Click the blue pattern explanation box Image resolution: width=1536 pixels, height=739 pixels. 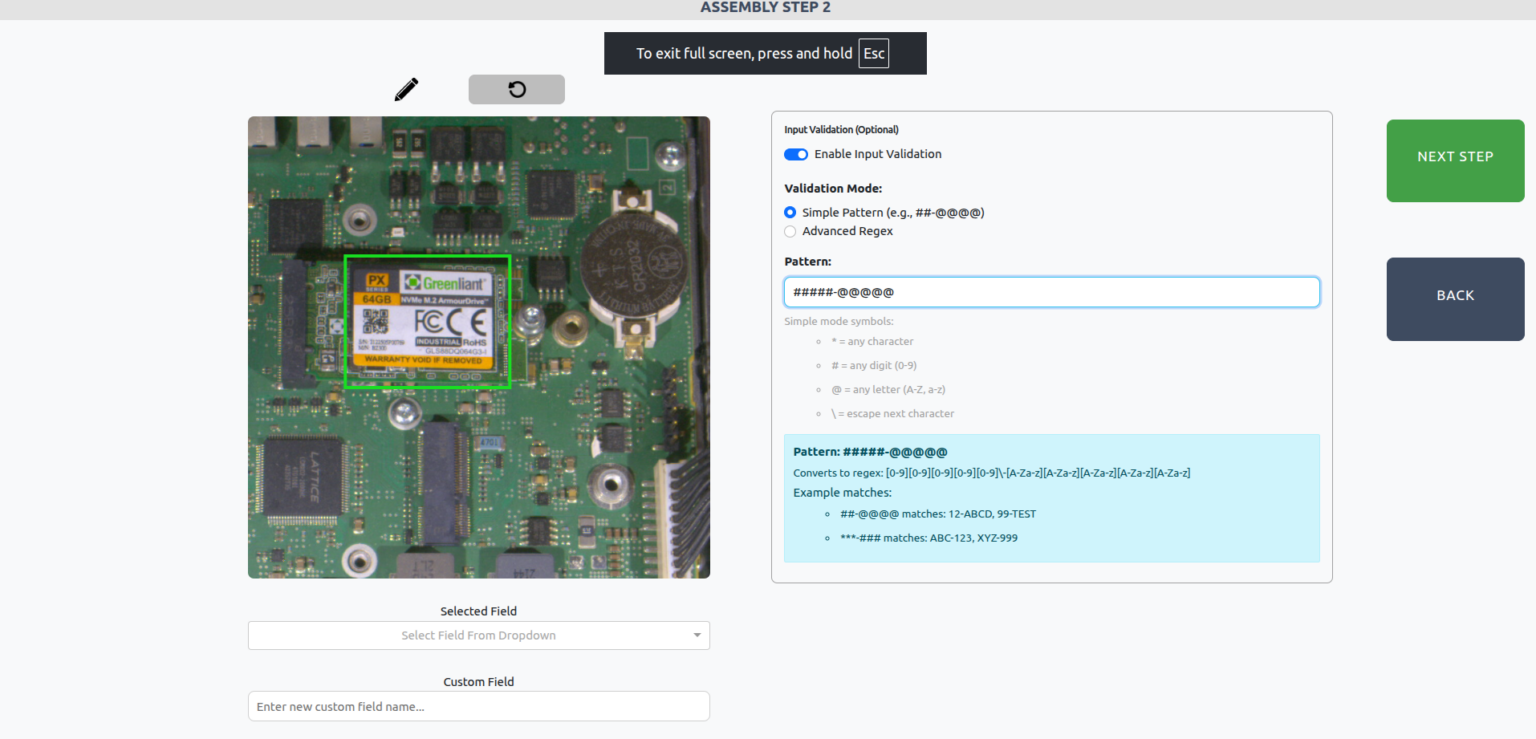[x=1051, y=498]
